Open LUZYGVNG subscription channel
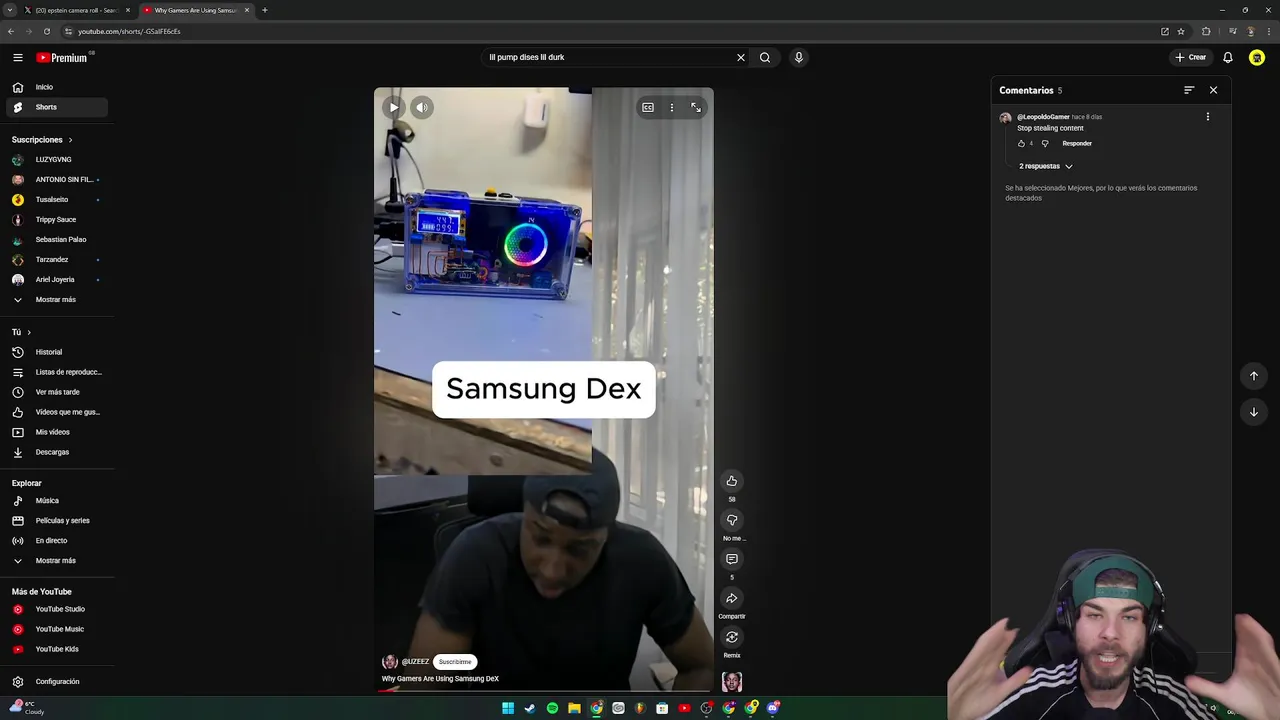Viewport: 1280px width, 720px height. click(57, 160)
